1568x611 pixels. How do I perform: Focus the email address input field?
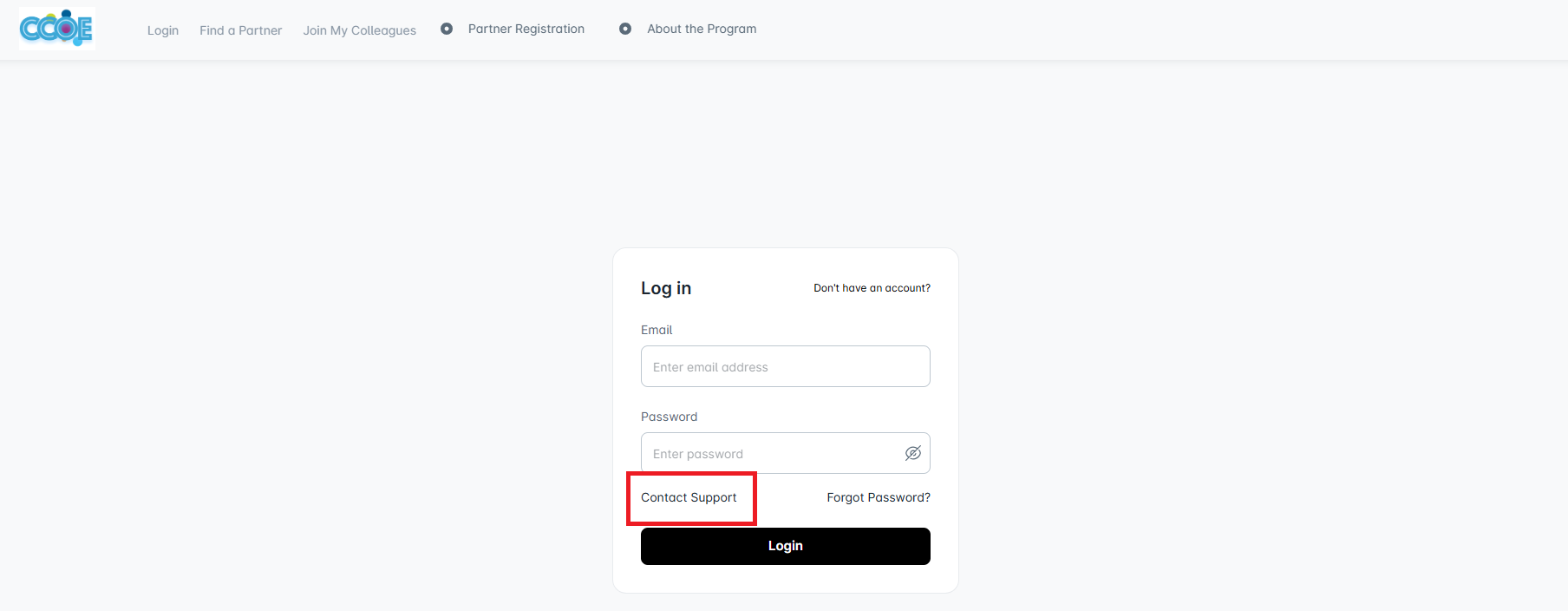pos(785,366)
